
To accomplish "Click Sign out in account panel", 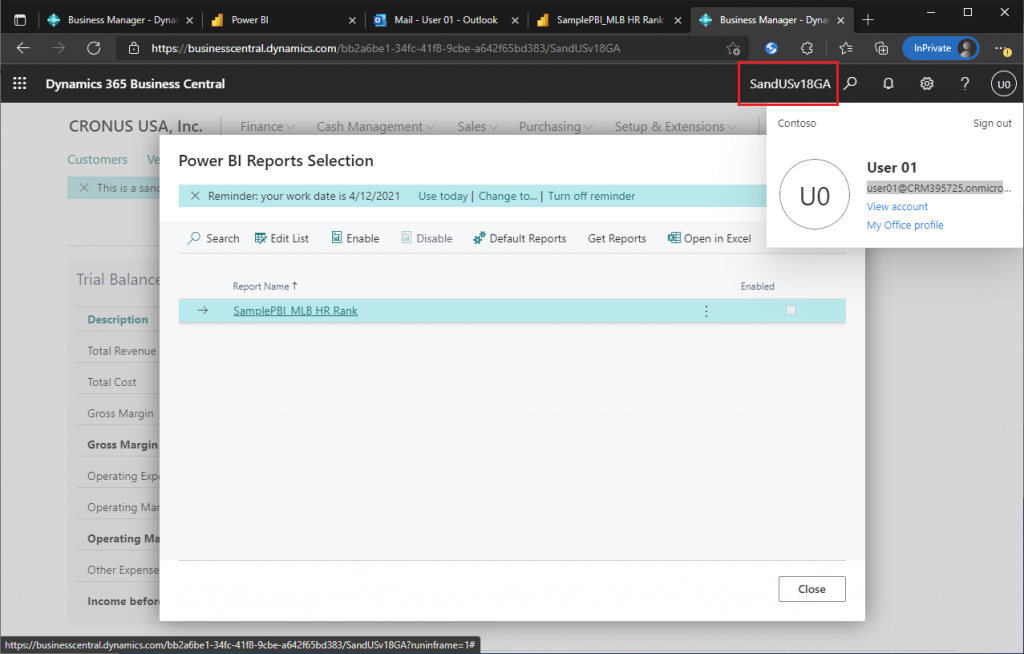I will pyautogui.click(x=992, y=123).
